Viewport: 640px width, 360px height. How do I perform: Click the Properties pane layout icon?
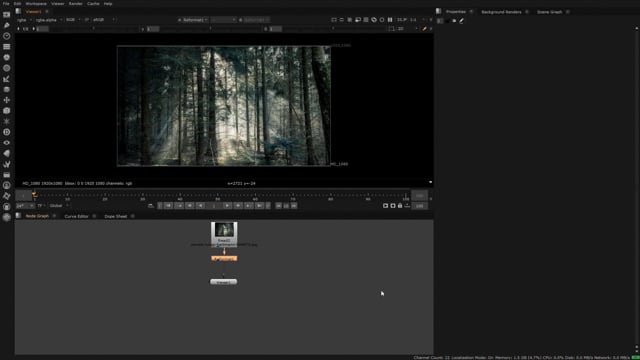tap(438, 11)
